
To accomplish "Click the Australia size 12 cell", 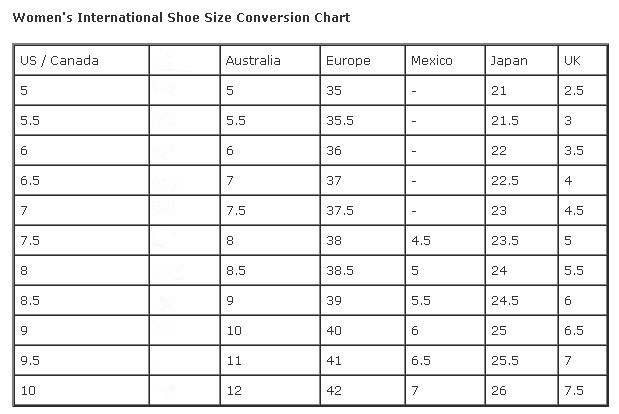I will pos(234,390).
